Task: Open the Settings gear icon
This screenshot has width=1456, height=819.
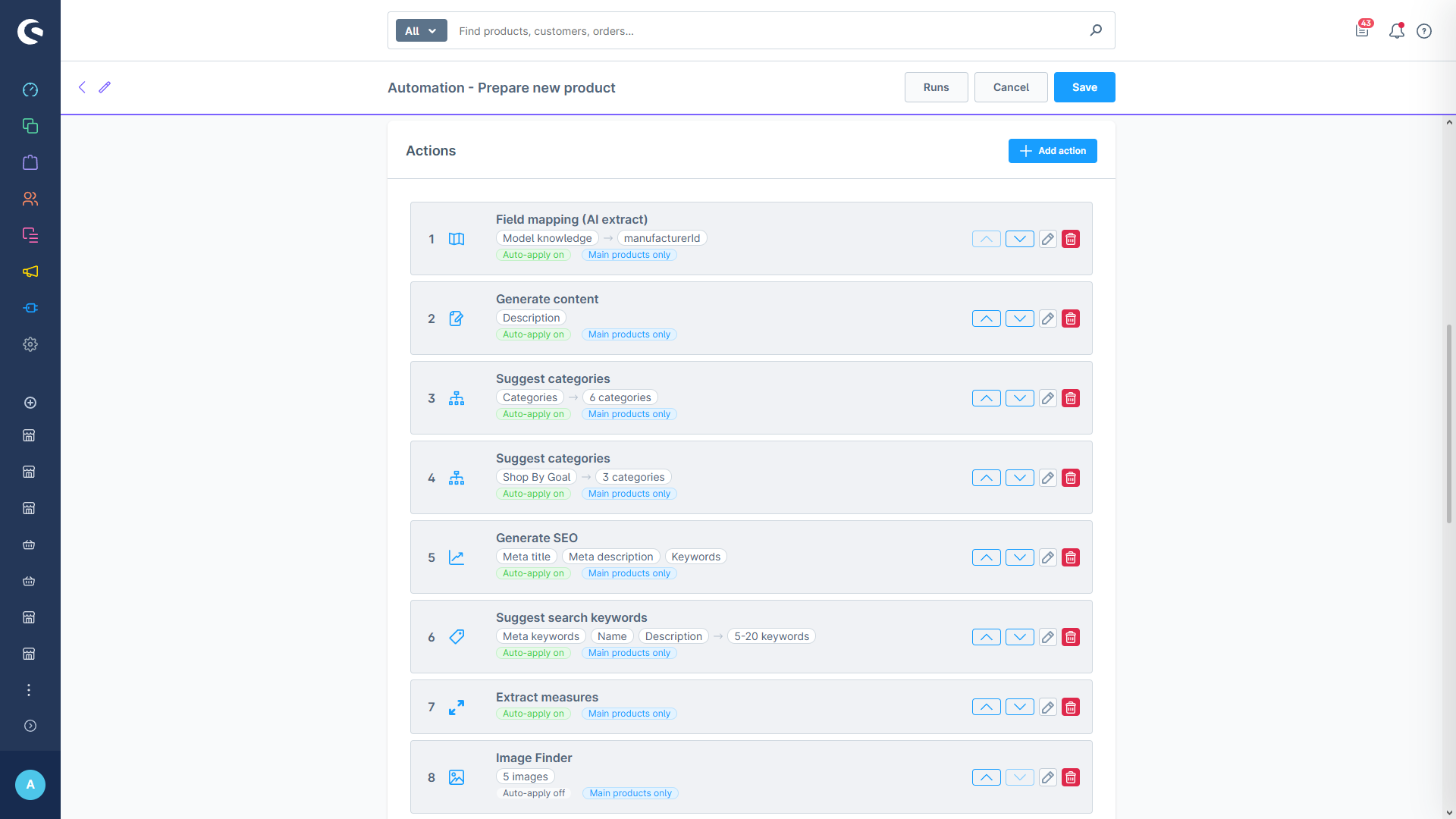Action: pyautogui.click(x=30, y=344)
